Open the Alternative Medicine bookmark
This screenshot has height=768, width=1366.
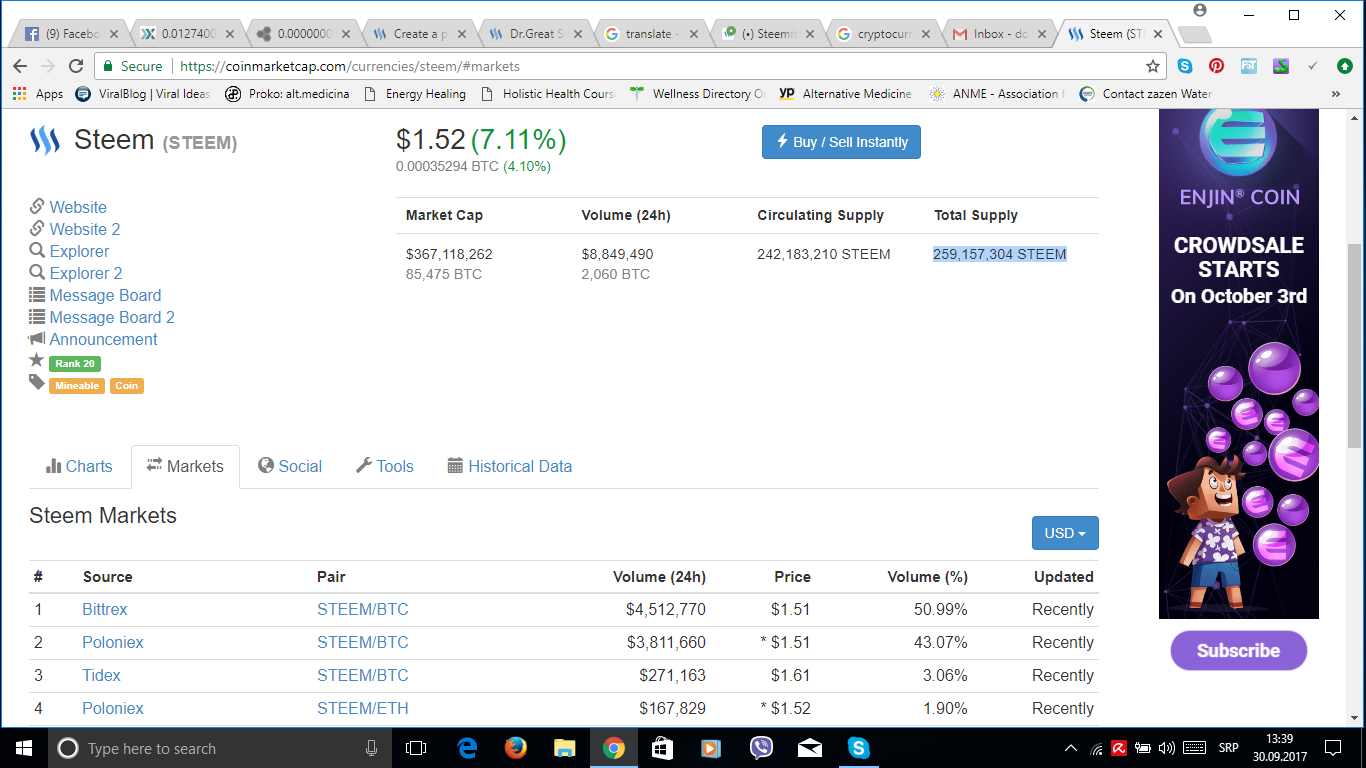pyautogui.click(x=846, y=94)
